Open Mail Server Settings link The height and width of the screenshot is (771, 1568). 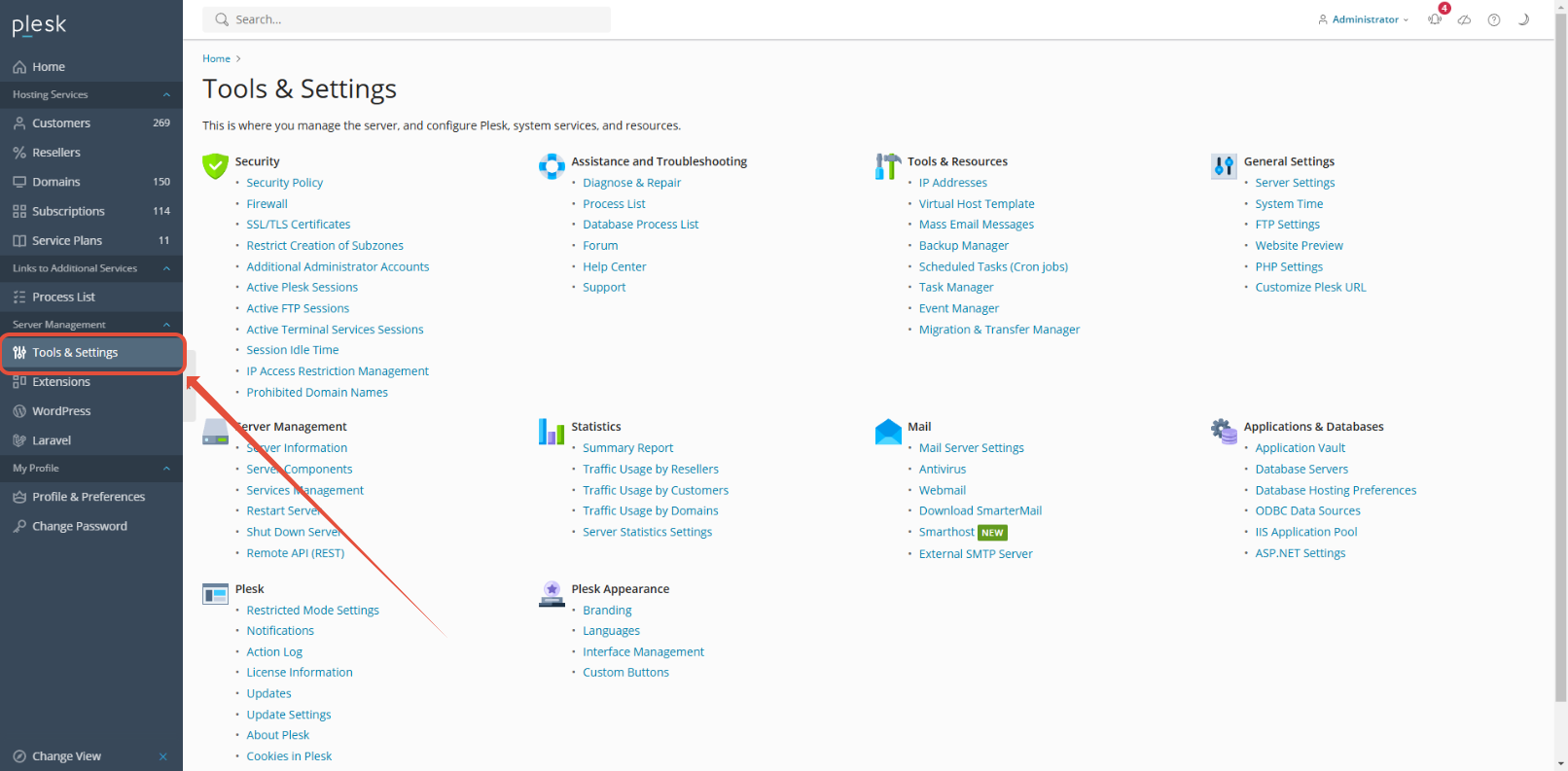click(971, 448)
